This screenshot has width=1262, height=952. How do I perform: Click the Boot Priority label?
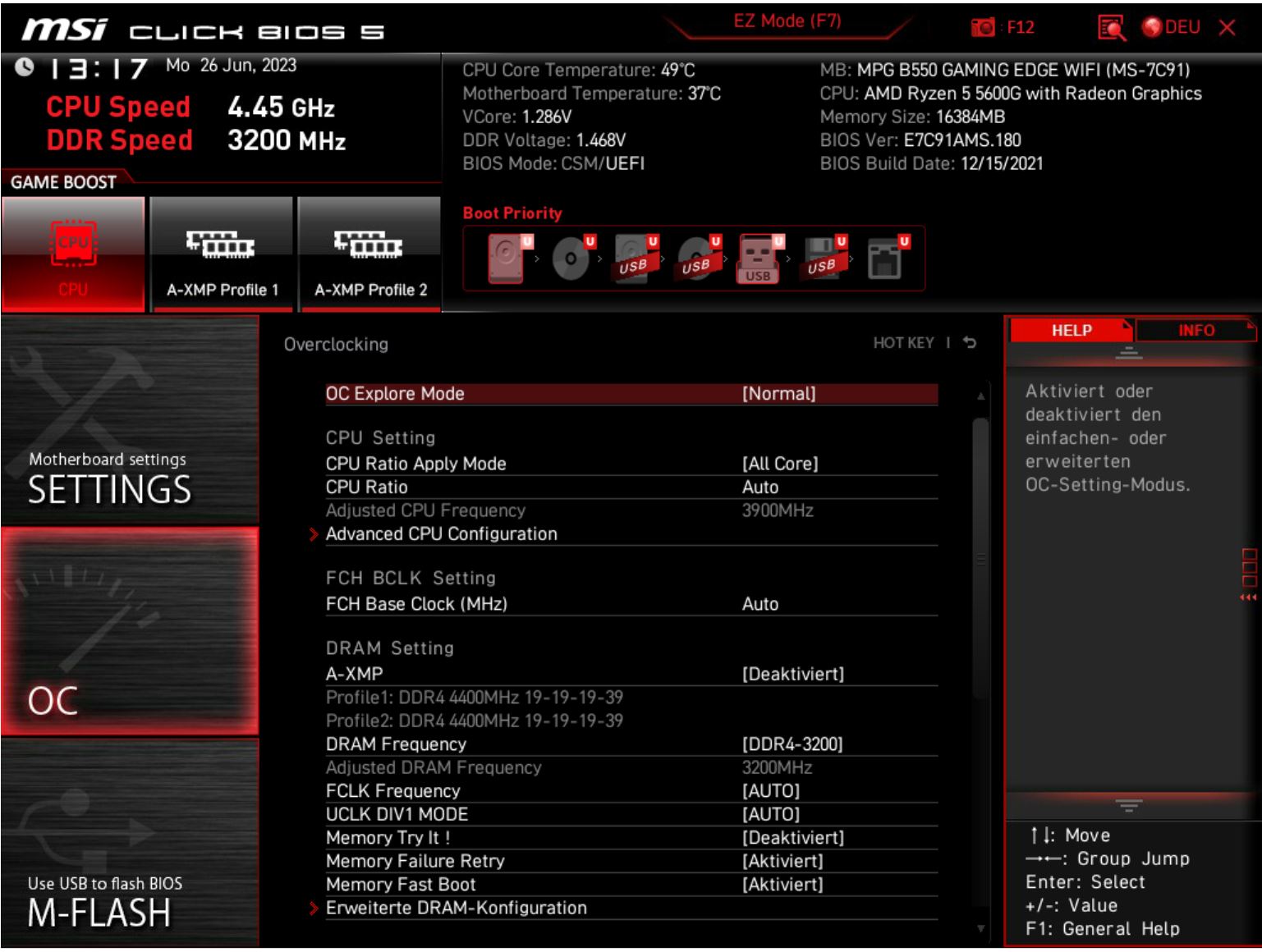point(512,213)
